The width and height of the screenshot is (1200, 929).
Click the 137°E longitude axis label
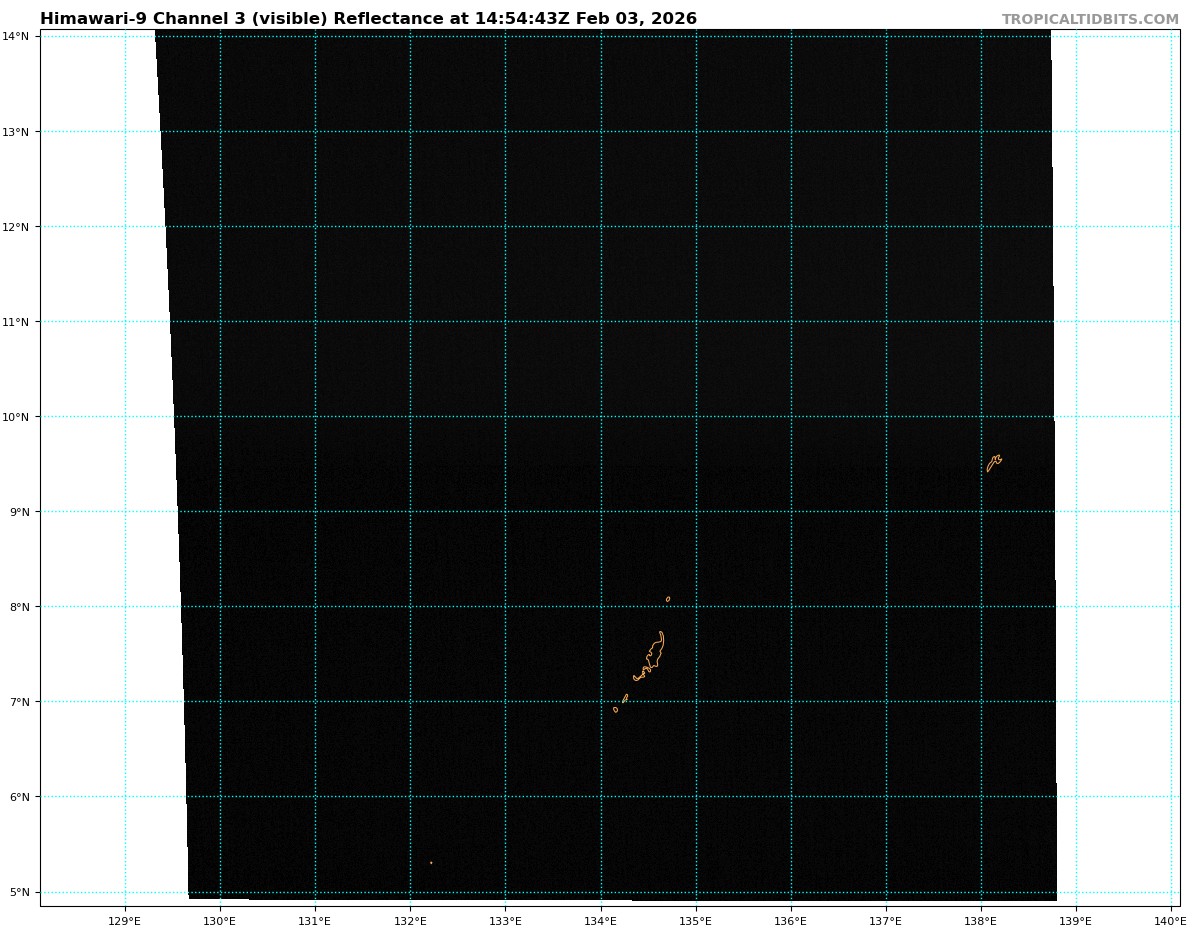point(885,919)
